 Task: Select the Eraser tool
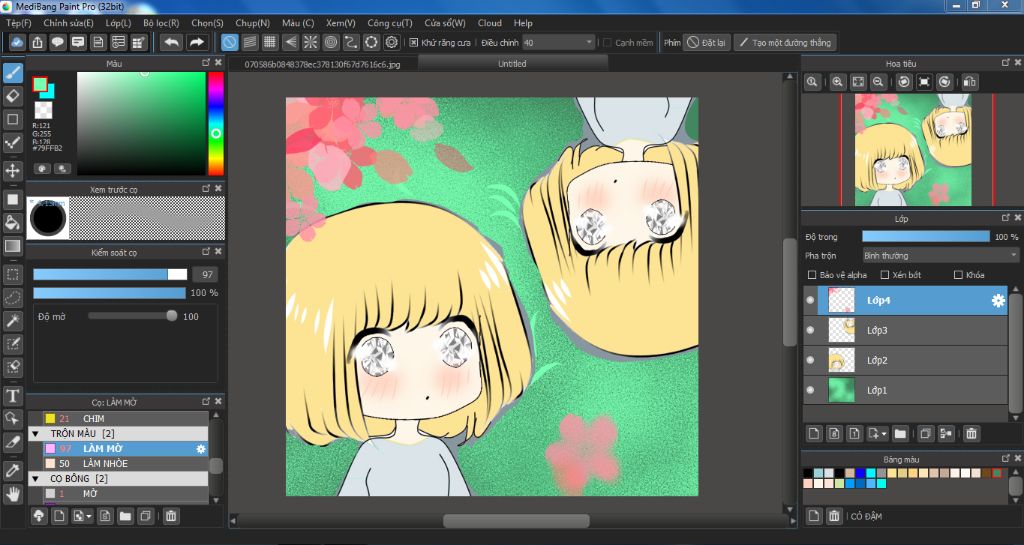[x=12, y=97]
